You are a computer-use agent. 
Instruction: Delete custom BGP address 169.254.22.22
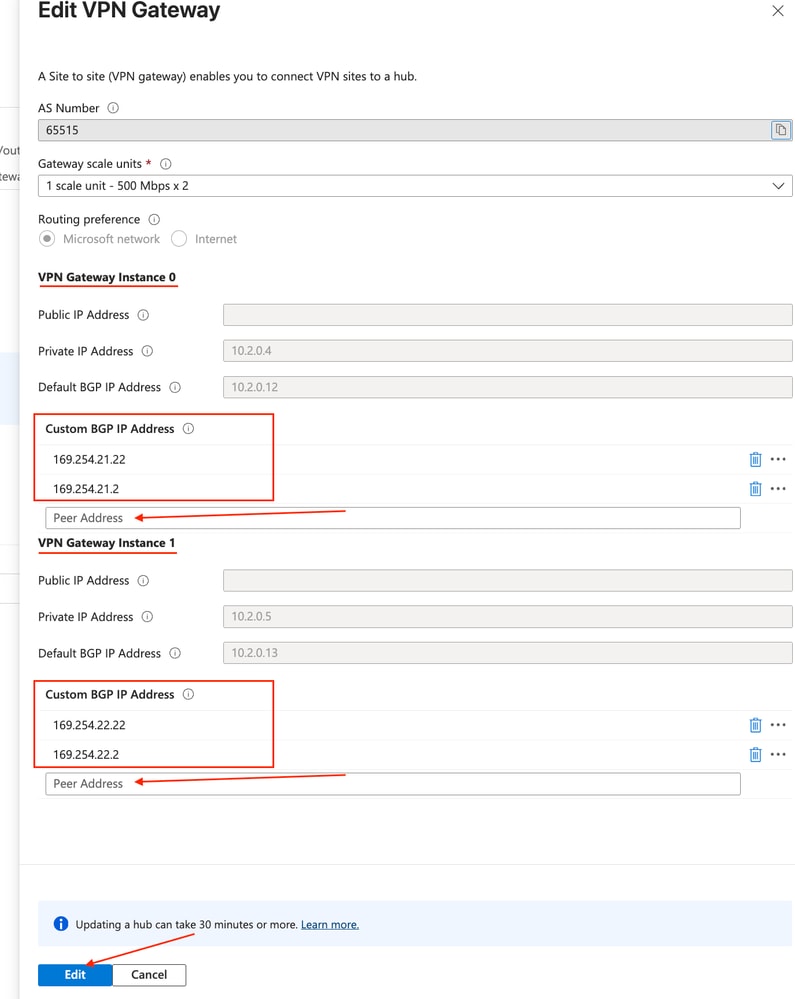756,725
